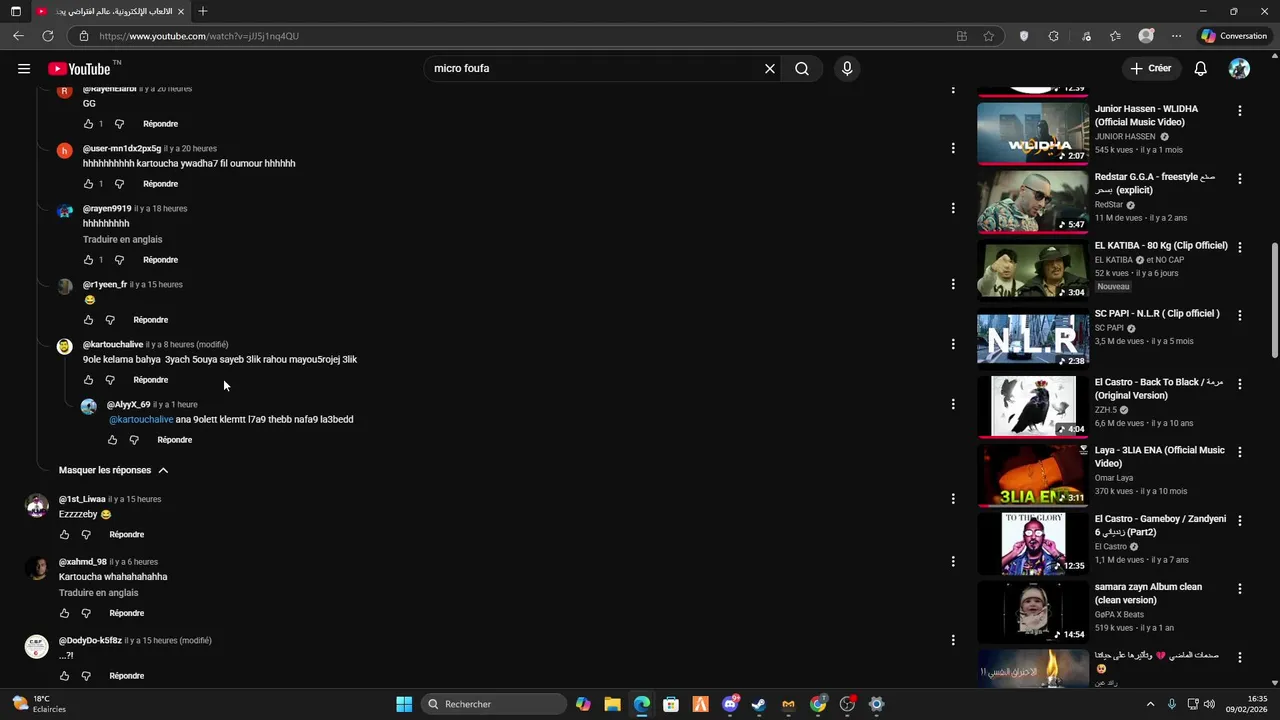The width and height of the screenshot is (1280, 720).
Task: Click the search magnifier button
Action: click(x=802, y=69)
